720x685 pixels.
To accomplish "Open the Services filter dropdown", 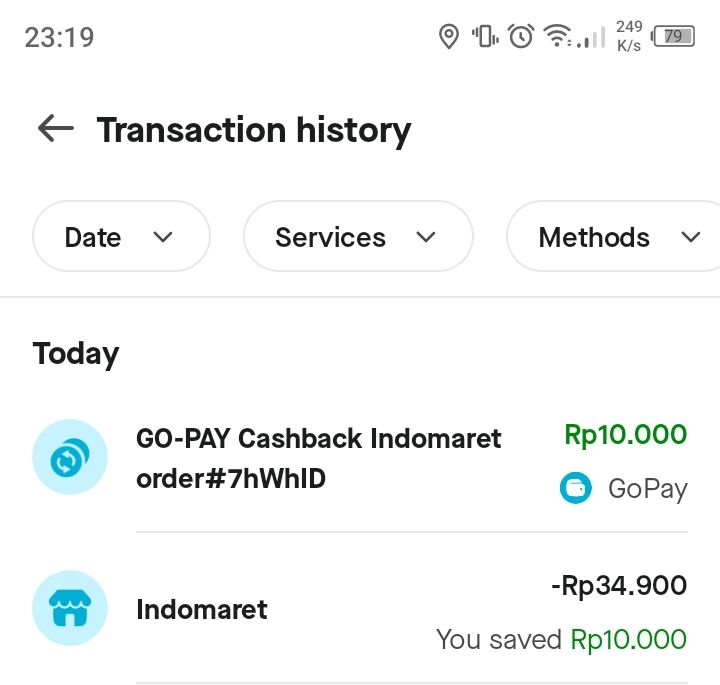I will click(x=358, y=236).
